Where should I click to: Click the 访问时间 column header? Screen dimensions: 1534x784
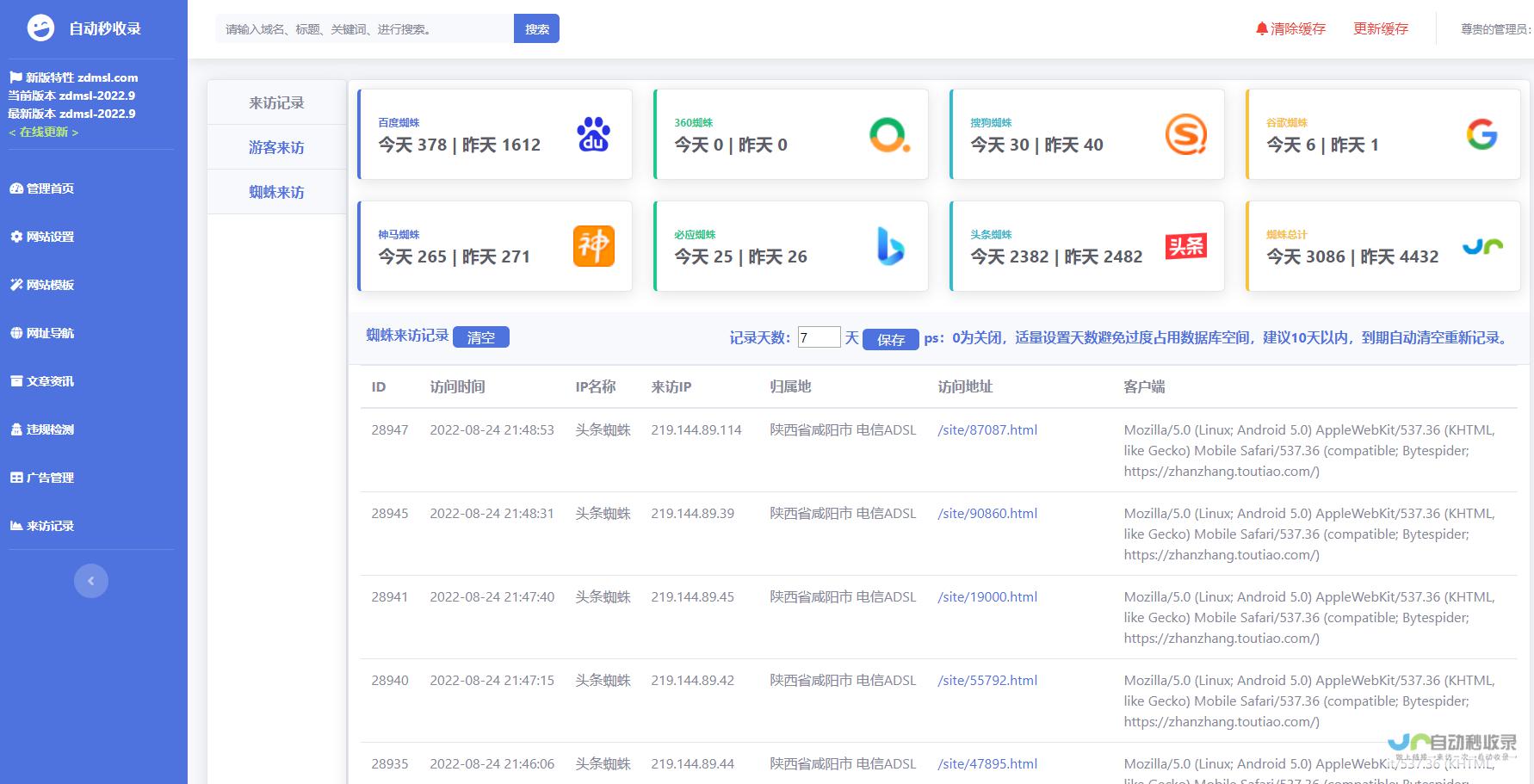(x=458, y=386)
